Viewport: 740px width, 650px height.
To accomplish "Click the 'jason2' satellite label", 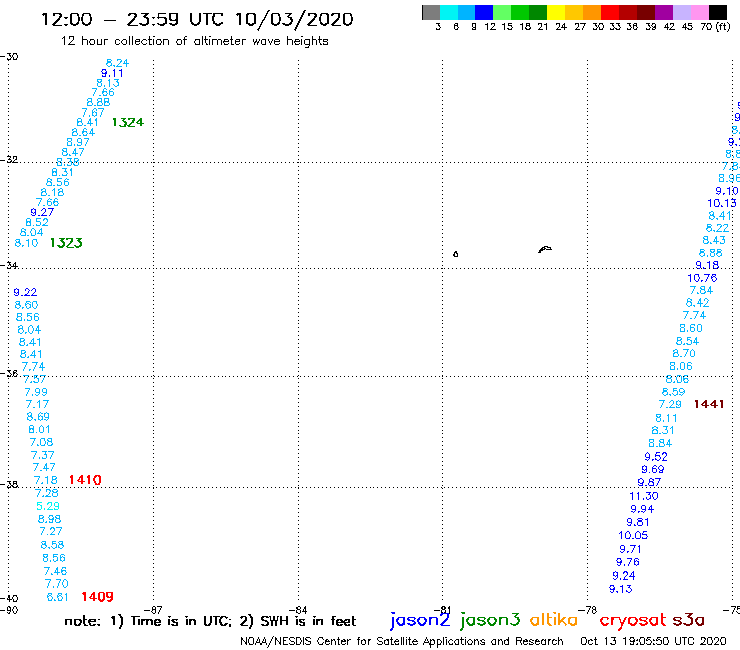I will [x=420, y=620].
